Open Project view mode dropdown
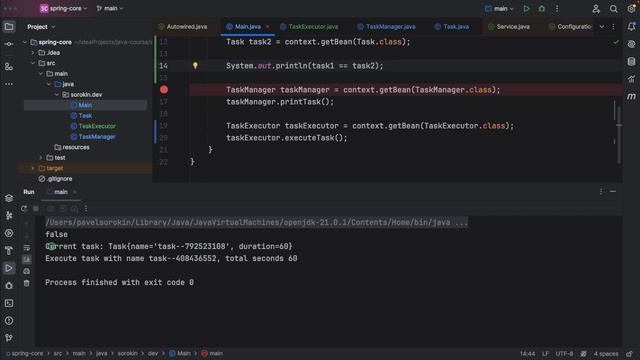Image resolution: width=640 pixels, height=360 pixels. 41,27
